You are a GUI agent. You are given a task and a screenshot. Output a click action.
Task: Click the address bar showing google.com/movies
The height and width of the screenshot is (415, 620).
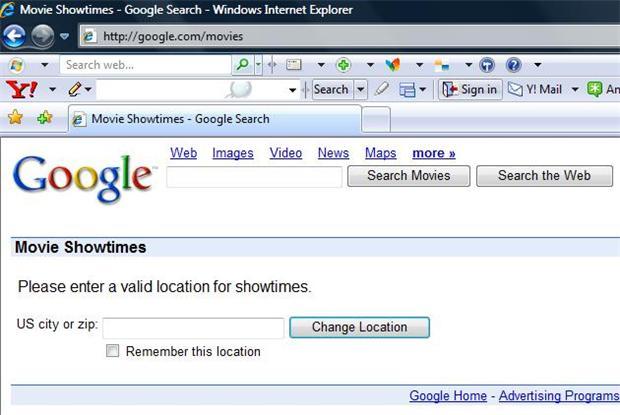point(350,36)
